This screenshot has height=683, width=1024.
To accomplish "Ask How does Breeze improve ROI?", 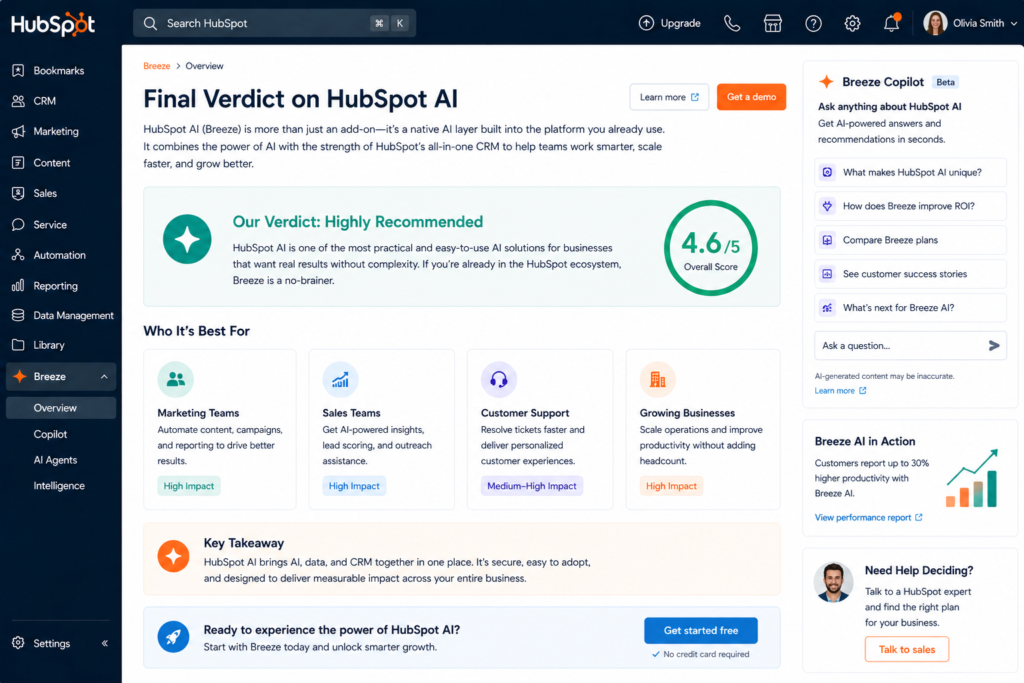I will coord(910,206).
